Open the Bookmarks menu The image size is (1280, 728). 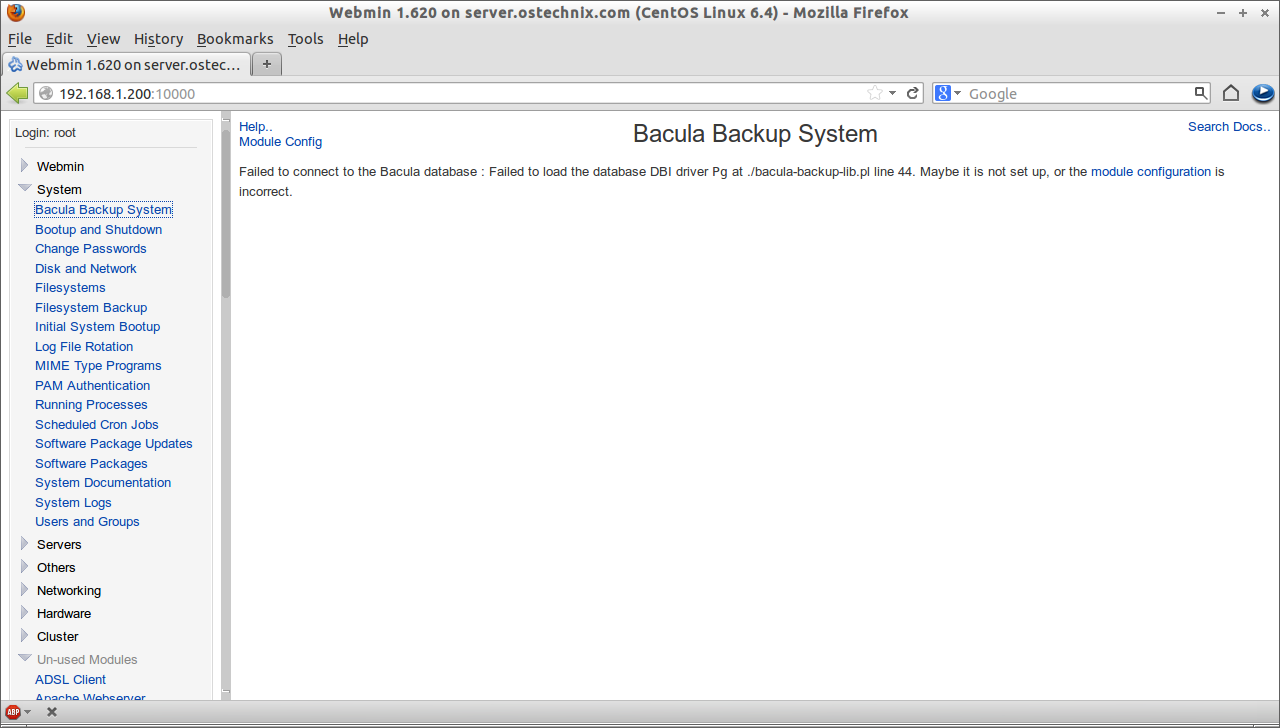coord(235,39)
